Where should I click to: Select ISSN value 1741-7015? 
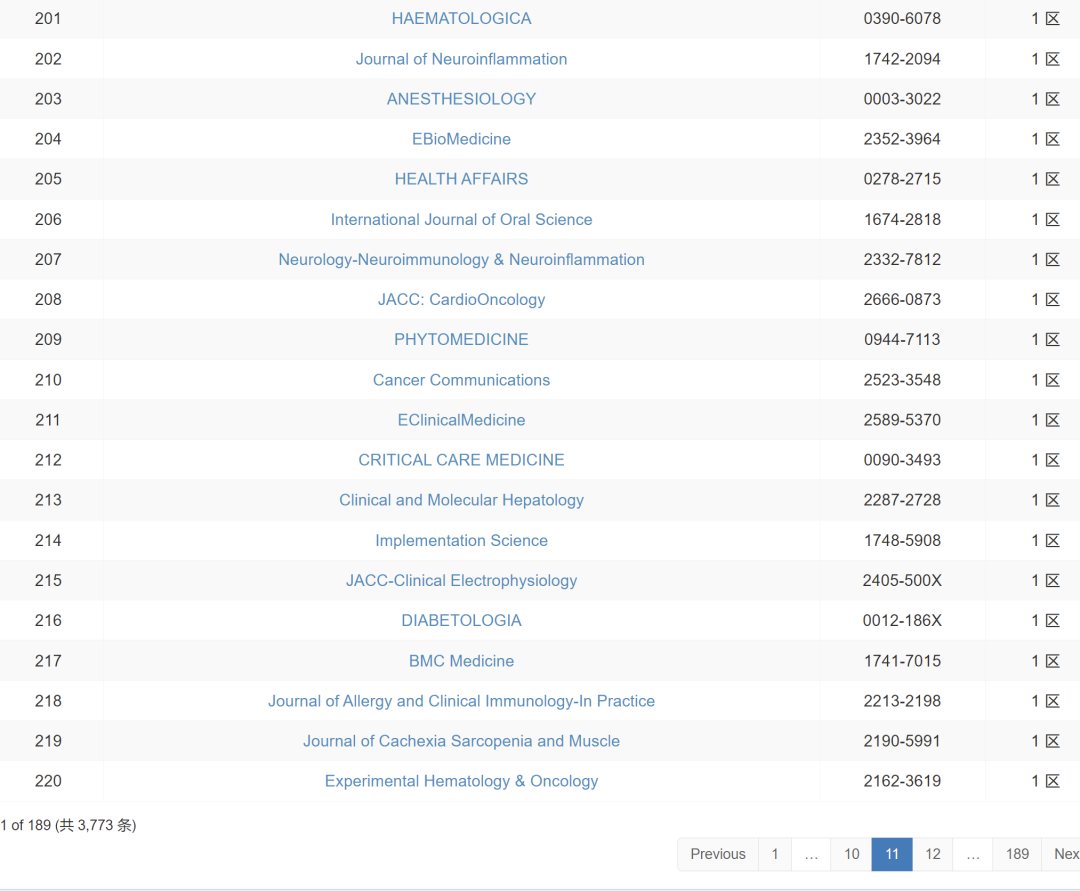(x=902, y=661)
